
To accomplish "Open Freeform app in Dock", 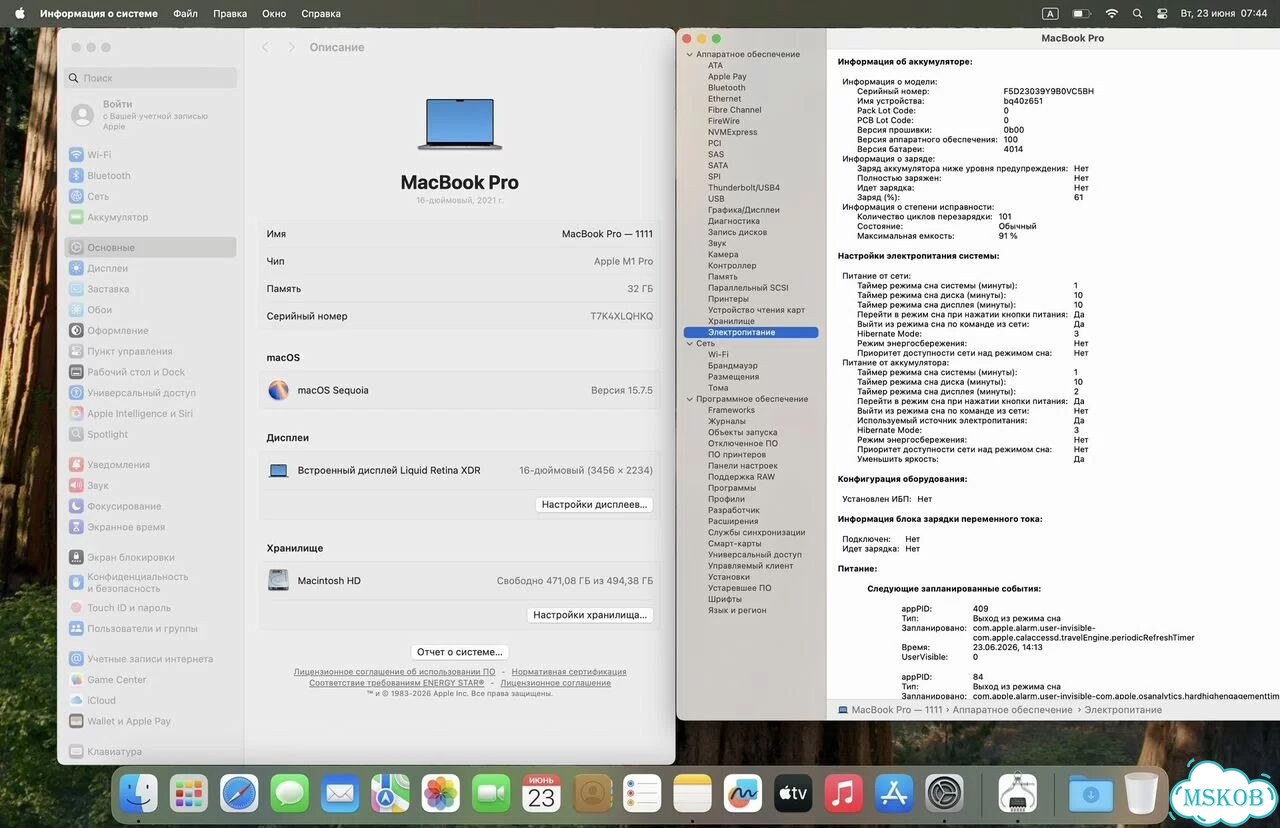I will pyautogui.click(x=743, y=794).
